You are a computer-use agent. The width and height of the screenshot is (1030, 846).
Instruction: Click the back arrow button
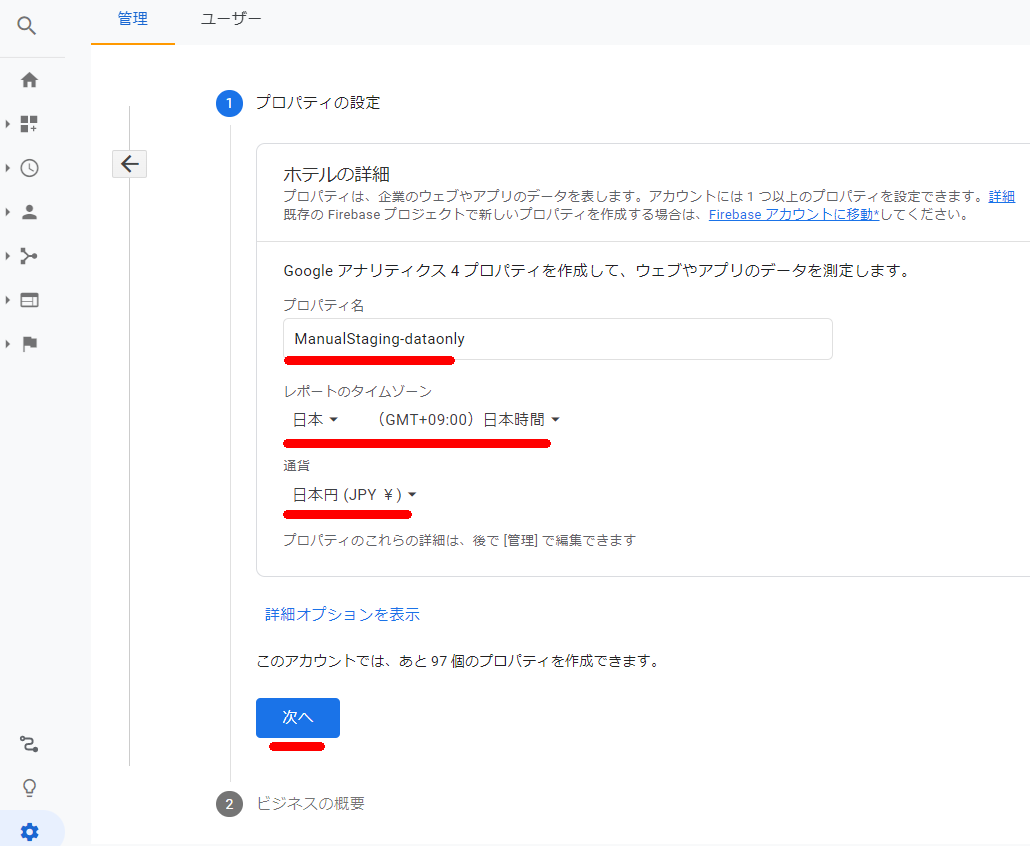pyautogui.click(x=129, y=164)
